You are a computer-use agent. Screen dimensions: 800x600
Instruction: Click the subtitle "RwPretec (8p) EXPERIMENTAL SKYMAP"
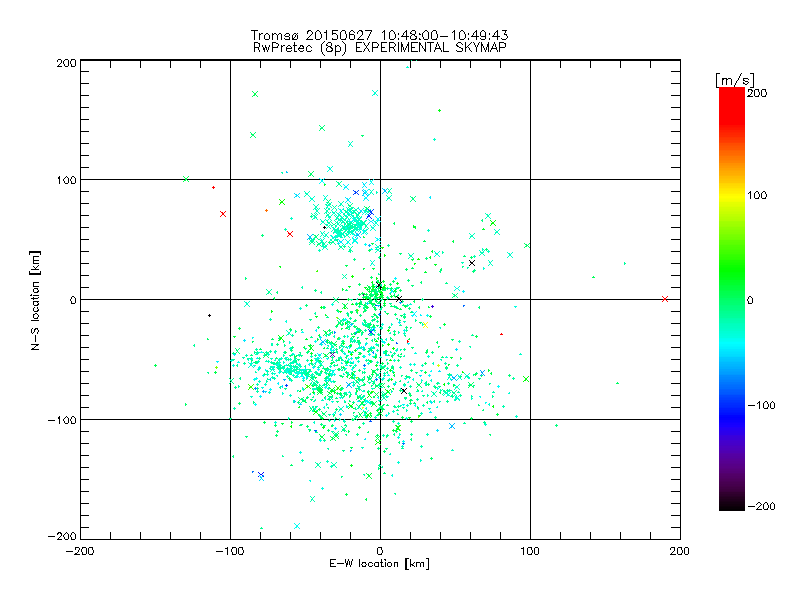coord(380,48)
